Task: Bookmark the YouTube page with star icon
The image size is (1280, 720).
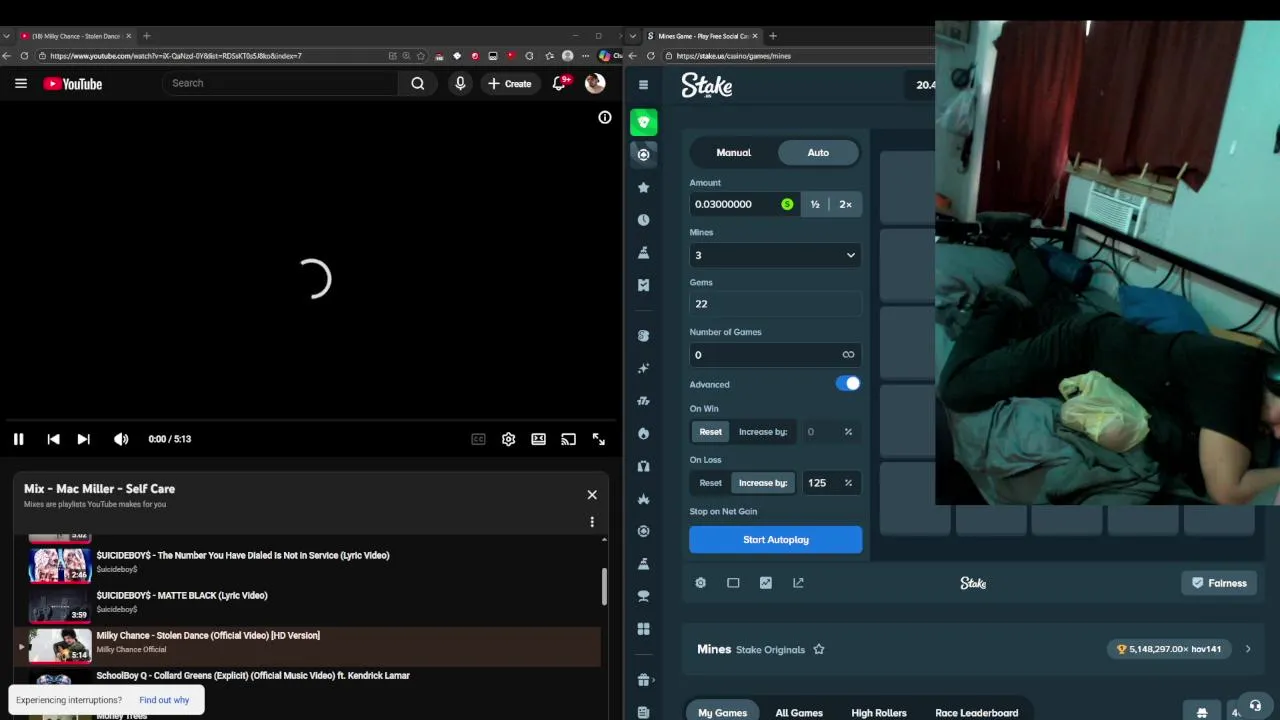Action: pyautogui.click(x=421, y=56)
